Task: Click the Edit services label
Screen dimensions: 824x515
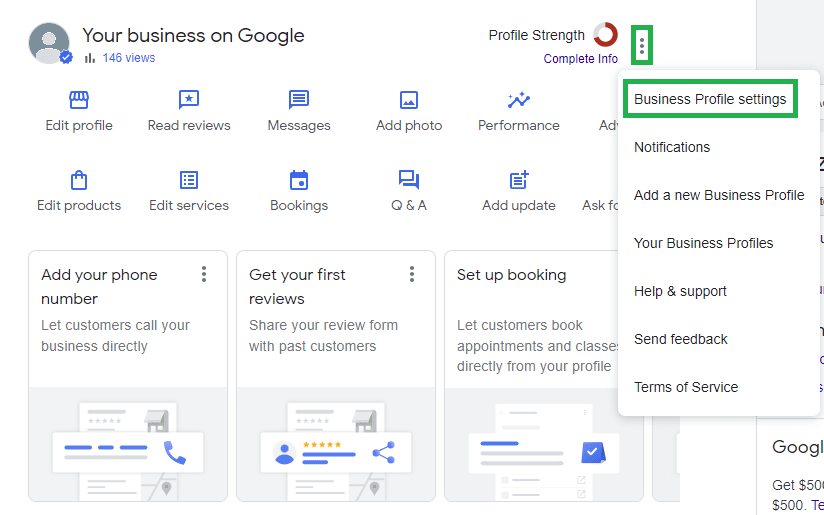Action: [x=189, y=205]
